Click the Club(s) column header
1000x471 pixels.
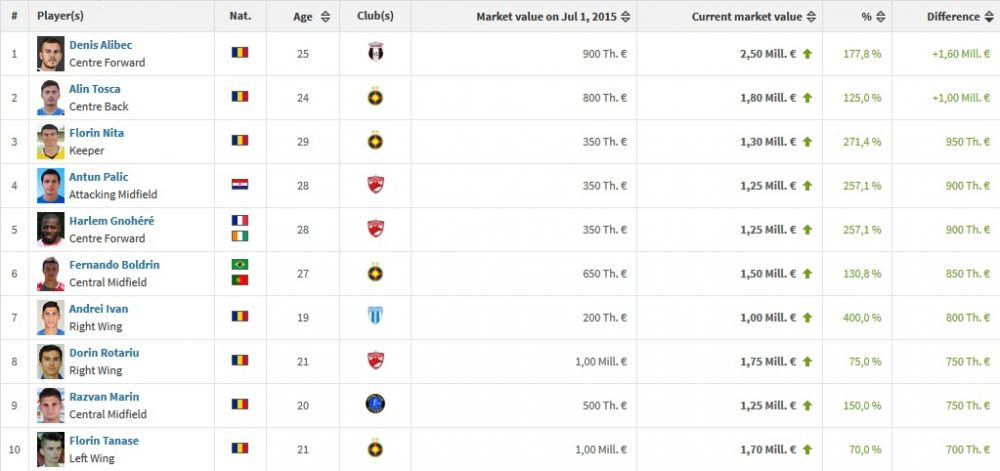click(375, 17)
